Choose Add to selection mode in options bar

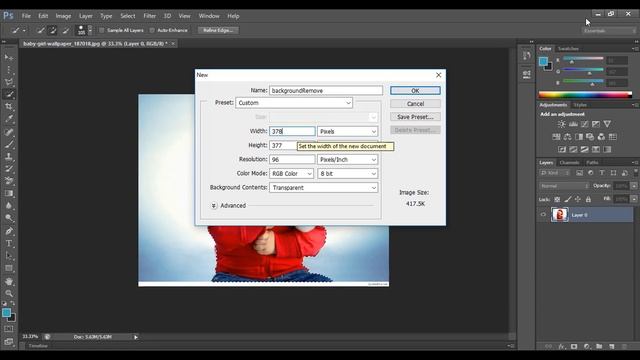53,30
